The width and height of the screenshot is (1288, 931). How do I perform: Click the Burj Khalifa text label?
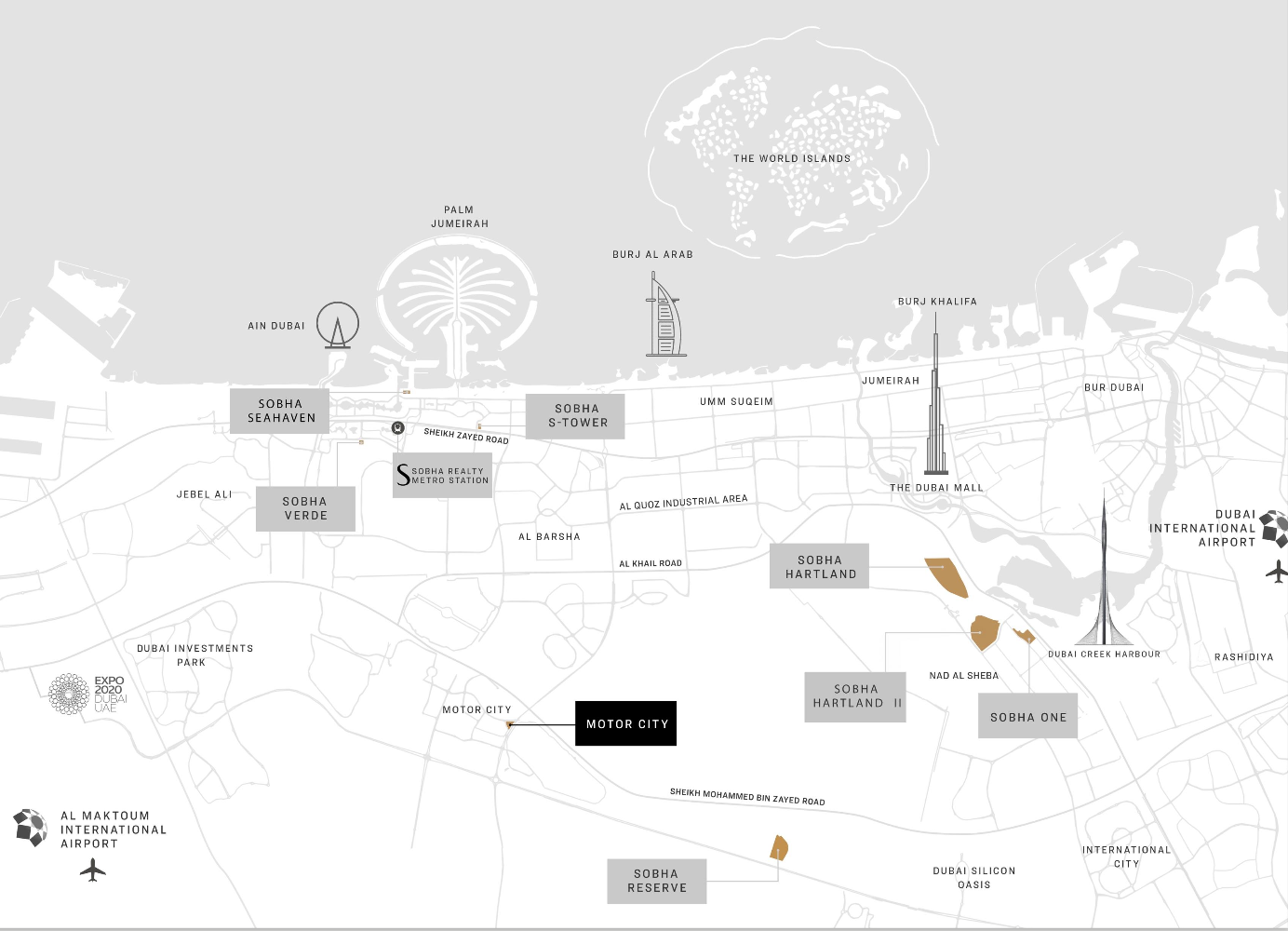(x=937, y=302)
